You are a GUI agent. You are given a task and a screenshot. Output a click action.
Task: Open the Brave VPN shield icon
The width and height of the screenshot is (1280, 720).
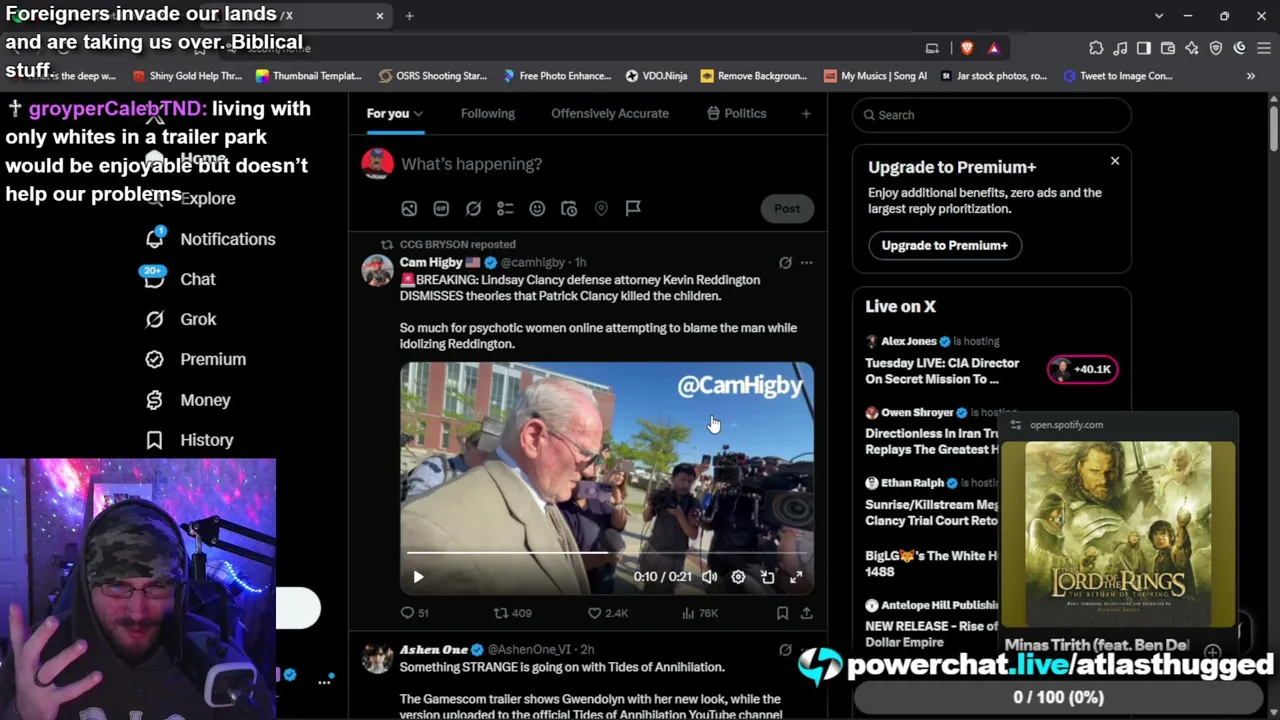click(1216, 48)
